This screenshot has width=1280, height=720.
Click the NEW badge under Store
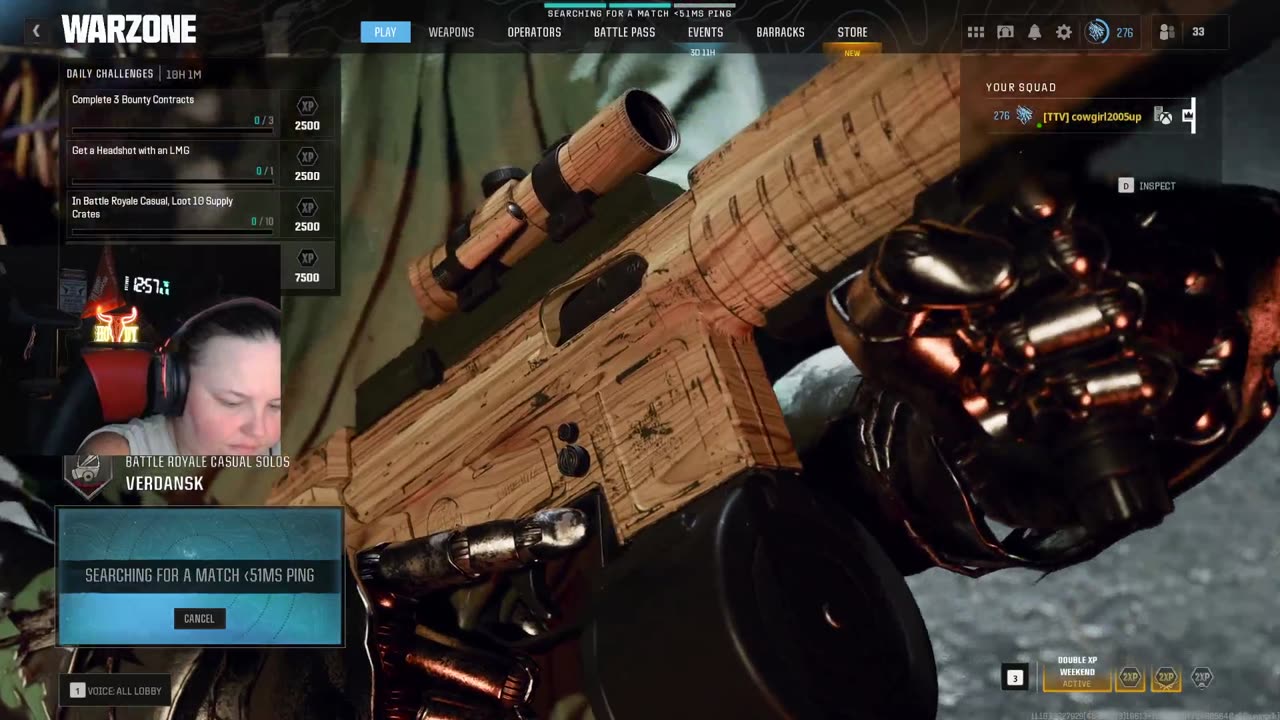852,53
